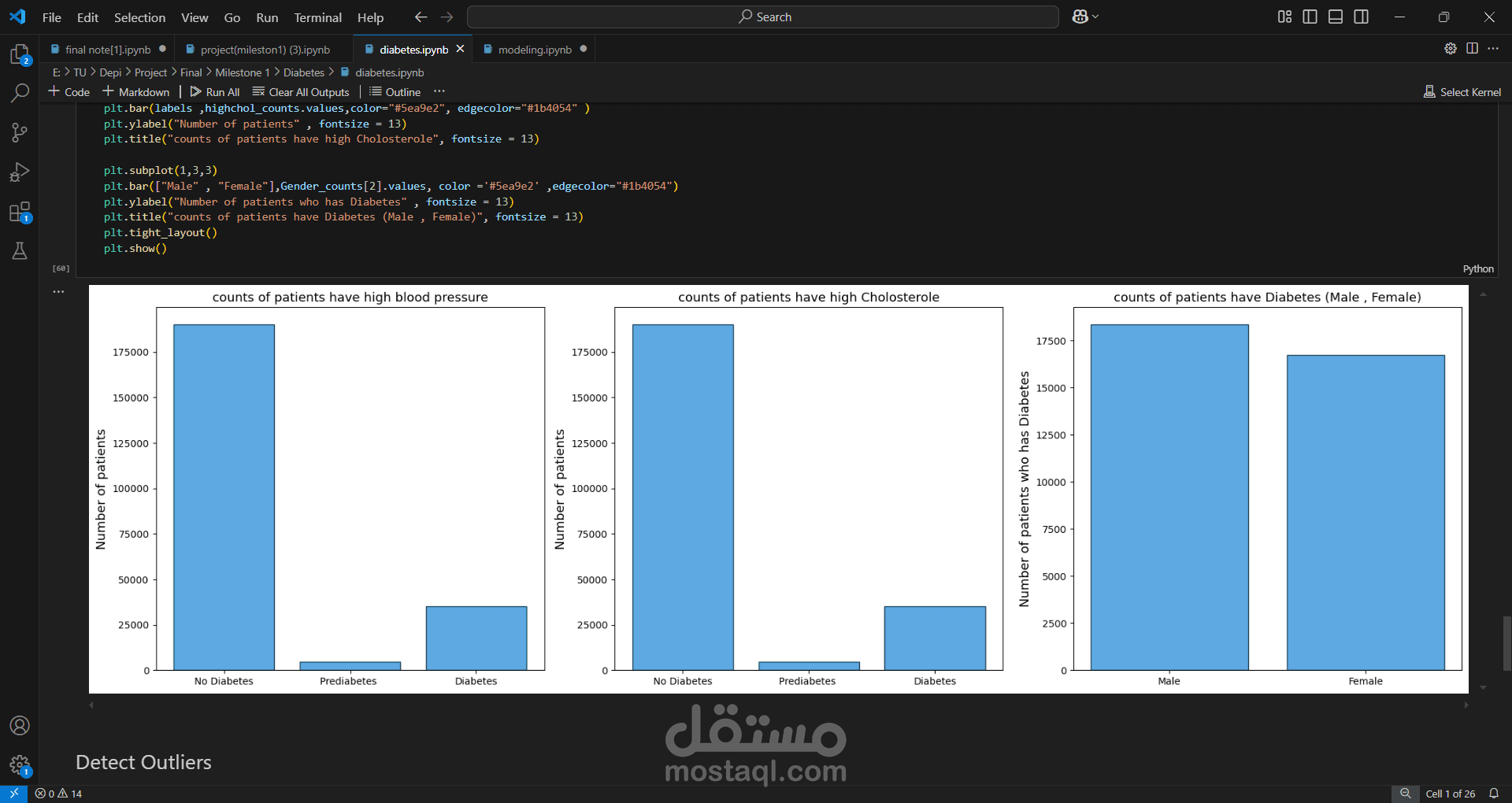Open the File menu
Viewport: 1512px width, 803px height.
click(x=52, y=17)
